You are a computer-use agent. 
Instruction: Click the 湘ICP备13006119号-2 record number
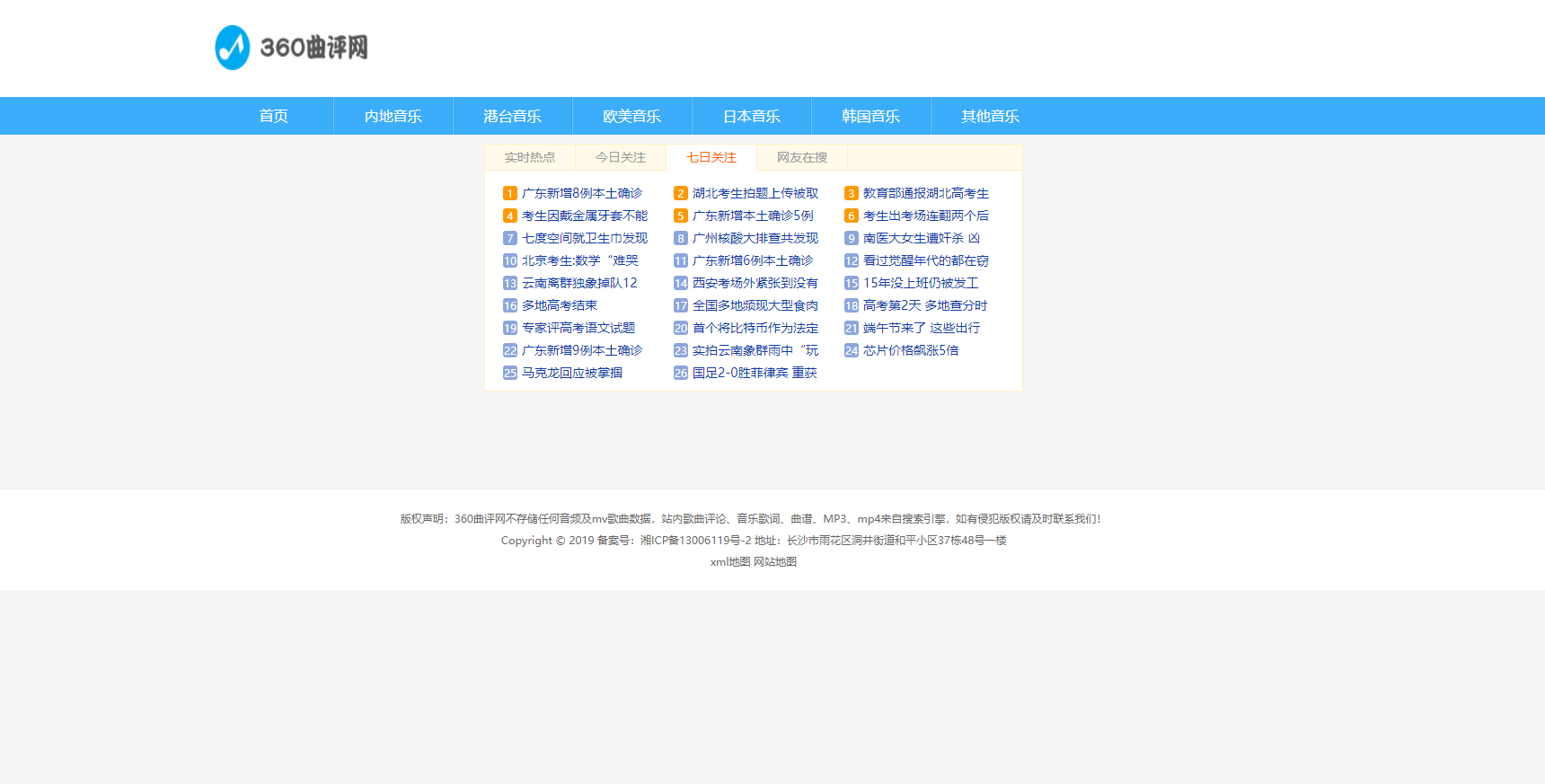point(695,541)
